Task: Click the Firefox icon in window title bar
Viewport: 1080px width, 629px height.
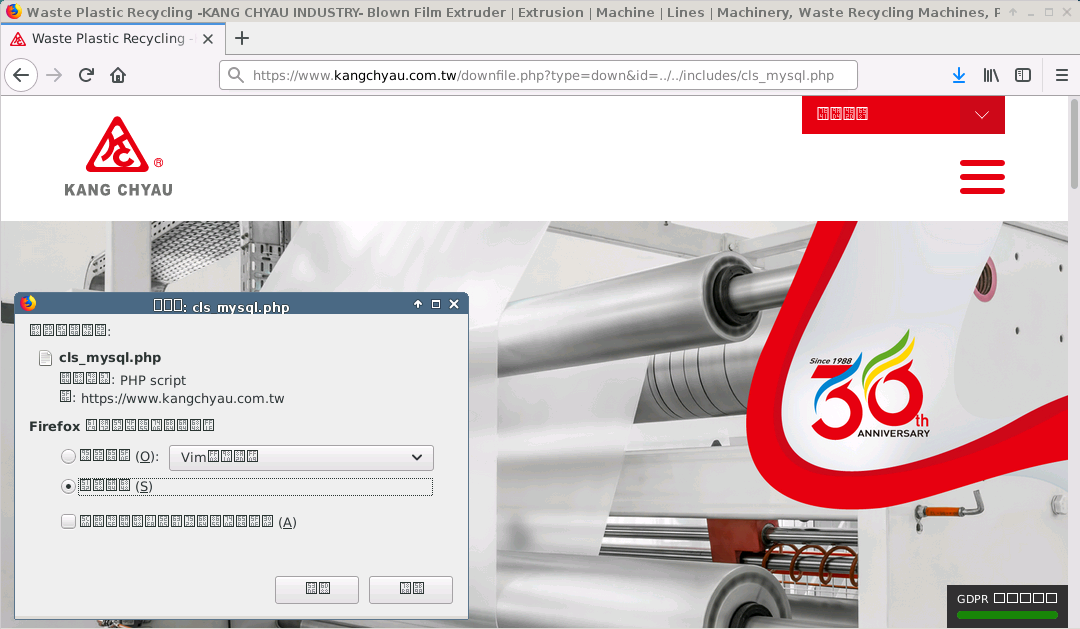Action: click(13, 11)
